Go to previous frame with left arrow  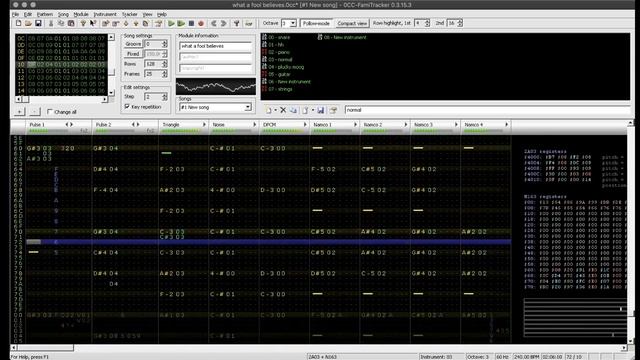[213, 24]
